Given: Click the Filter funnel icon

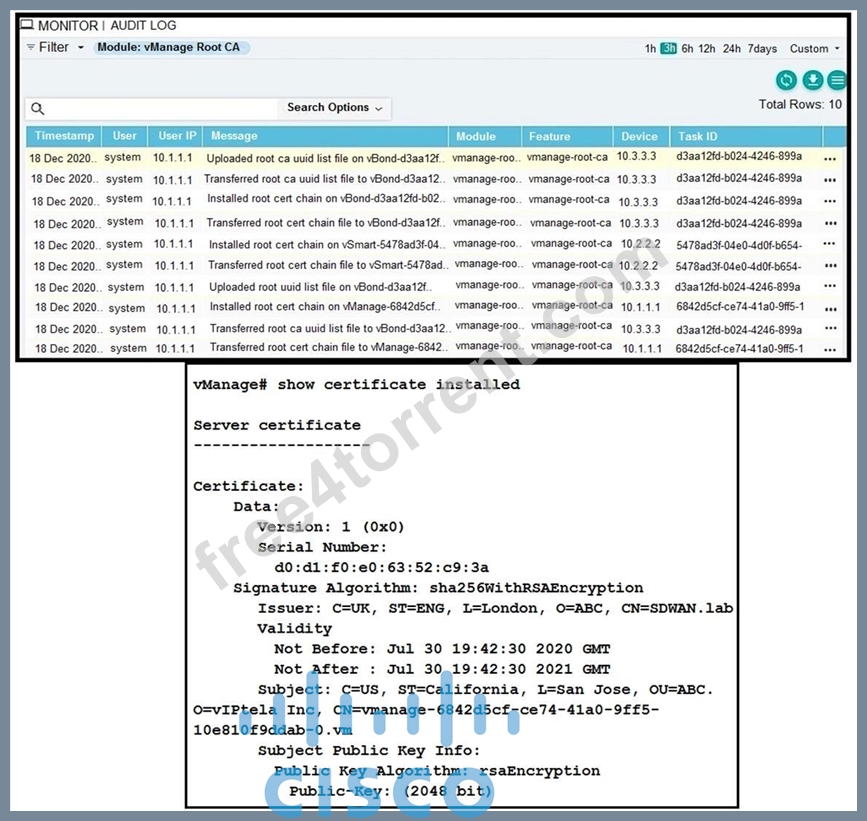Looking at the screenshot, I should coord(30,48).
